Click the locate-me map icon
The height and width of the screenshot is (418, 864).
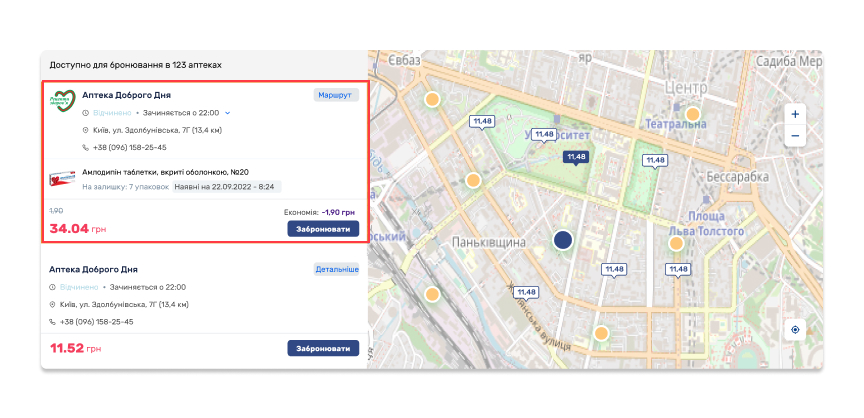coord(794,330)
